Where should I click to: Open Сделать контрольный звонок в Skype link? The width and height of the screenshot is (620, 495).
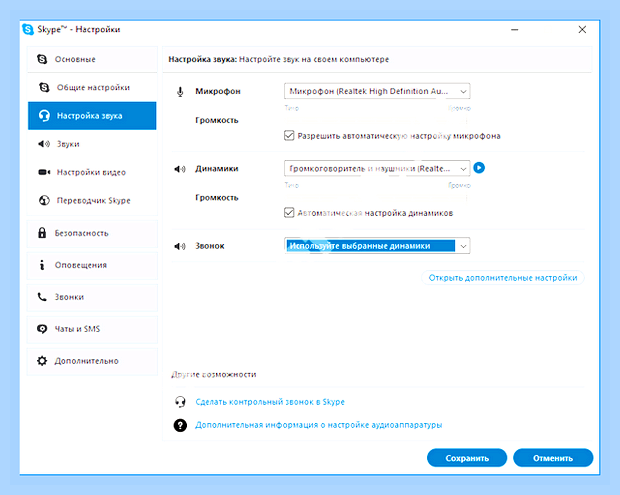(x=270, y=402)
